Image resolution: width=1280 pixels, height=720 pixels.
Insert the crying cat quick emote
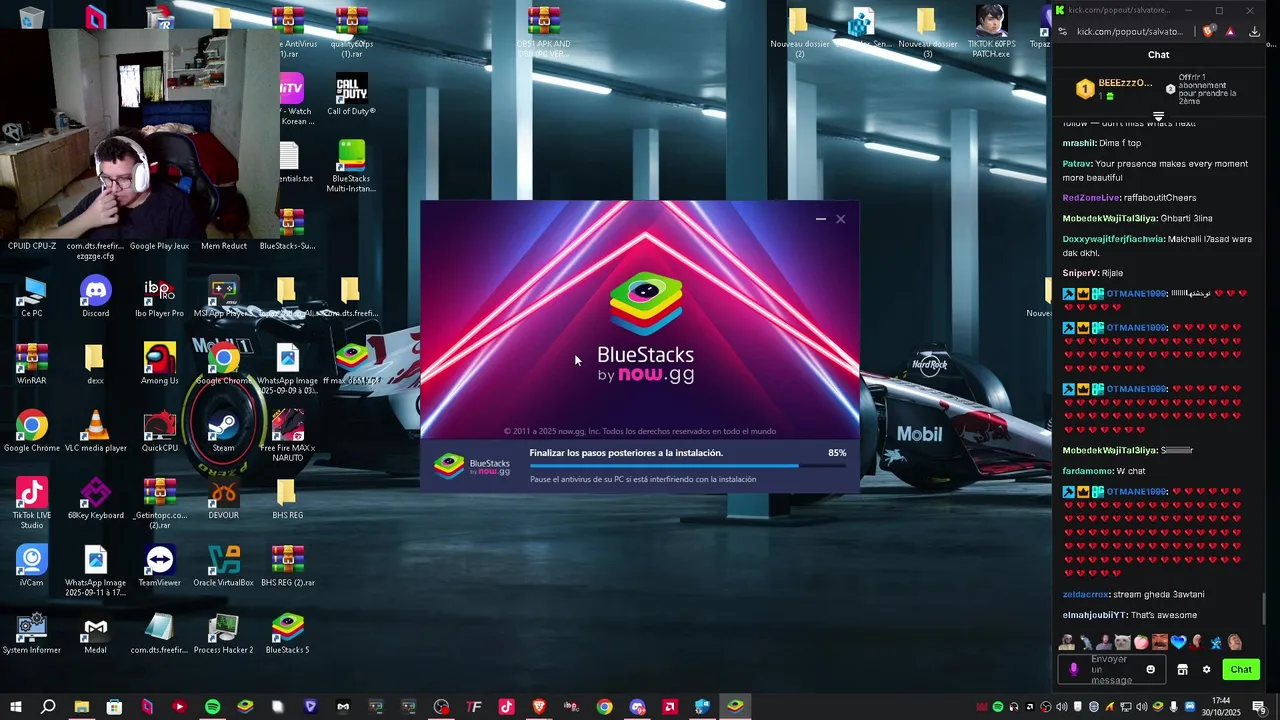(x=1123, y=642)
